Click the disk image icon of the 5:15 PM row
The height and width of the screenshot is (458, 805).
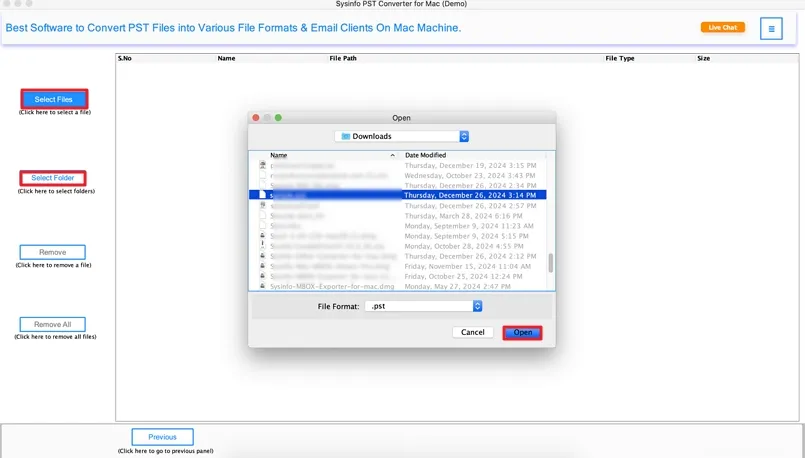(263, 236)
